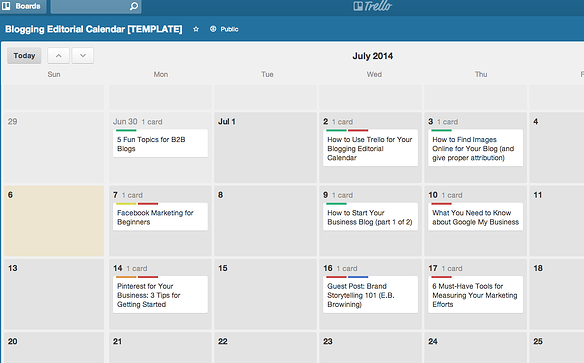
Task: Open the Boards menu icon
Action: point(6,6)
